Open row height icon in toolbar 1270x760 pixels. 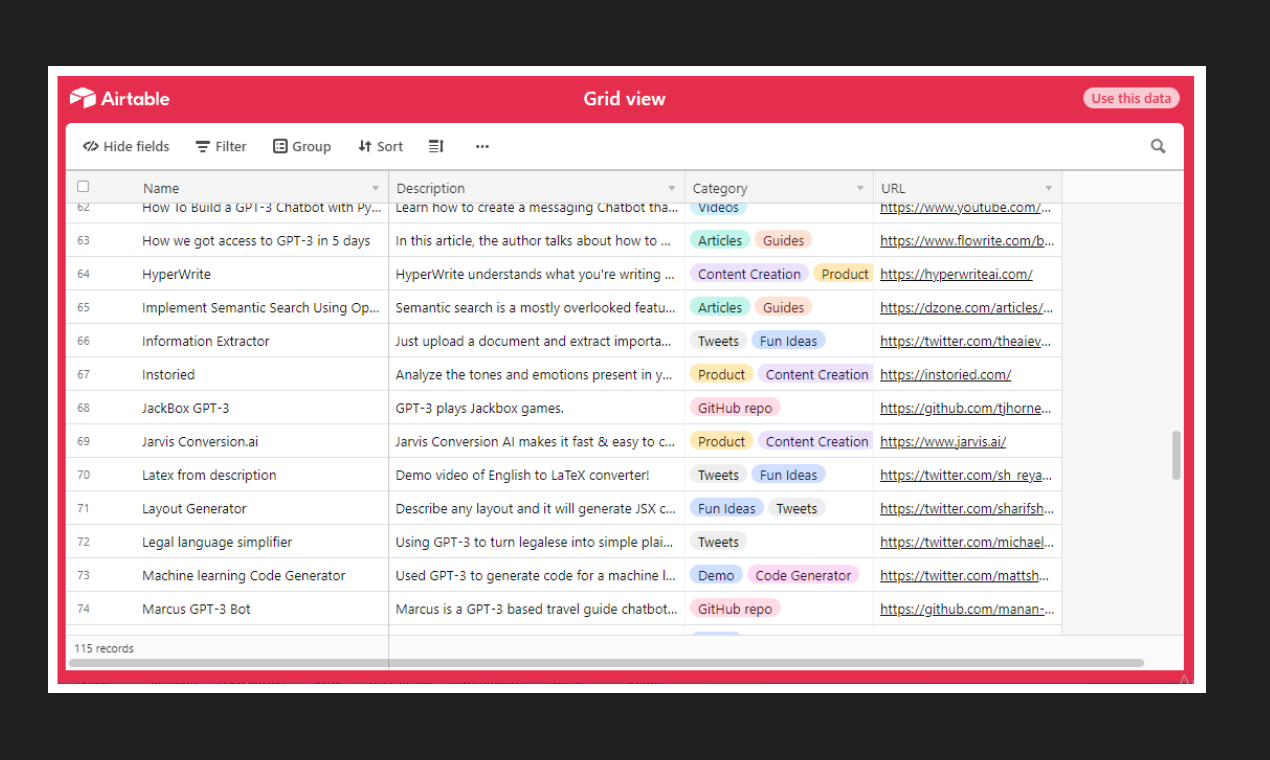436,146
